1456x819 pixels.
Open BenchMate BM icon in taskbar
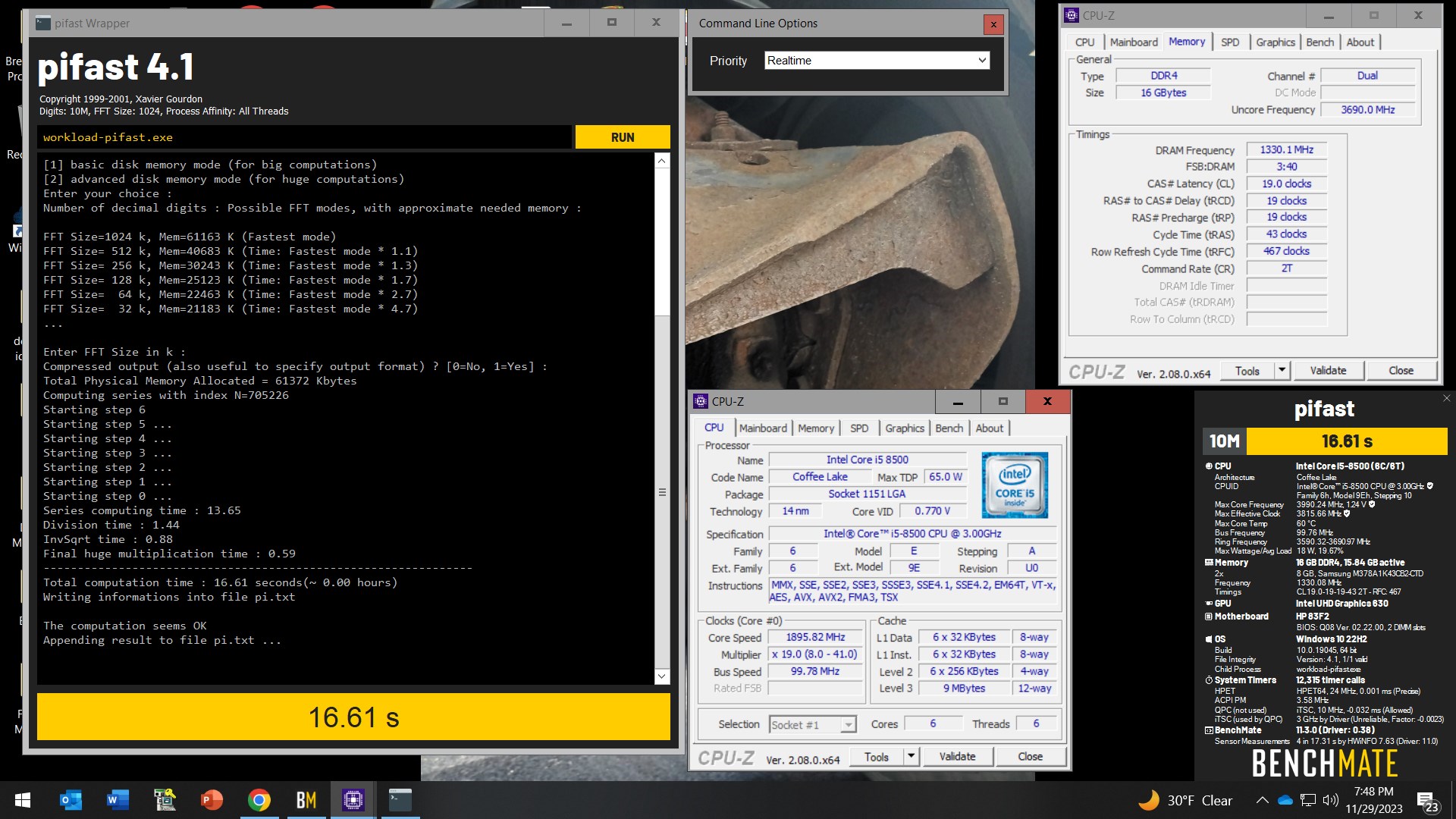306,800
